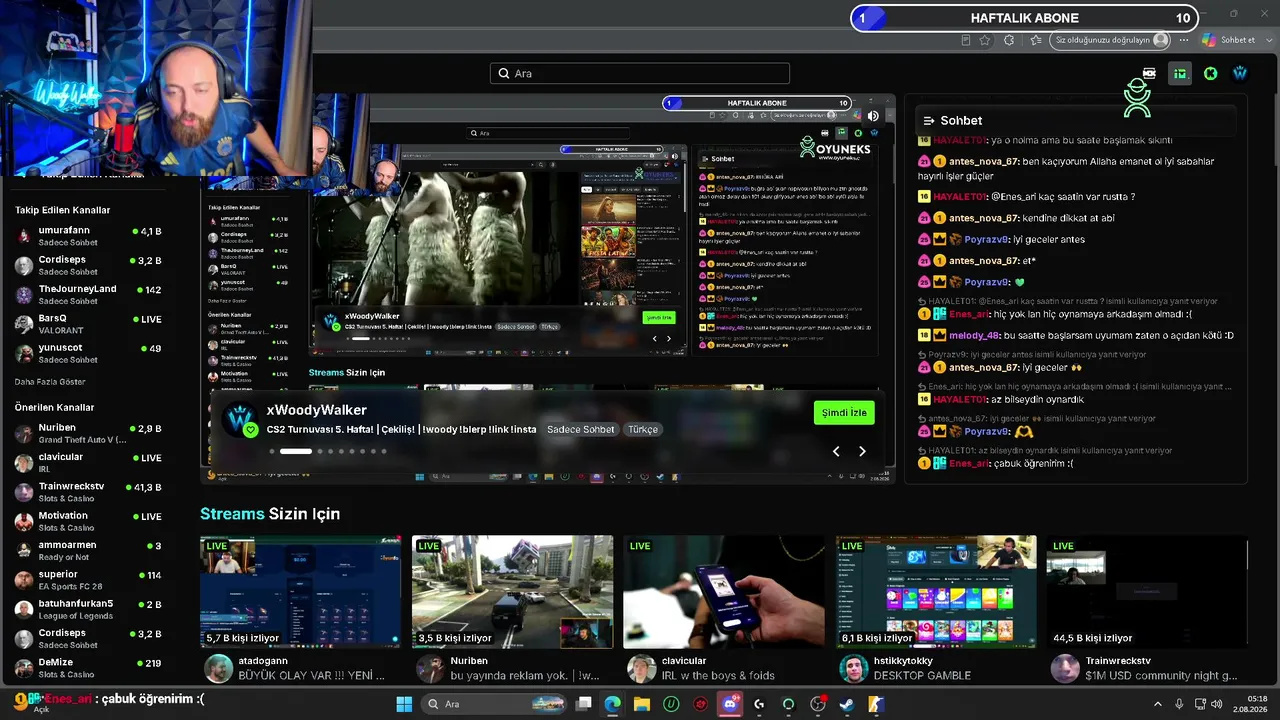Open the volume control in system tray

[1219, 704]
